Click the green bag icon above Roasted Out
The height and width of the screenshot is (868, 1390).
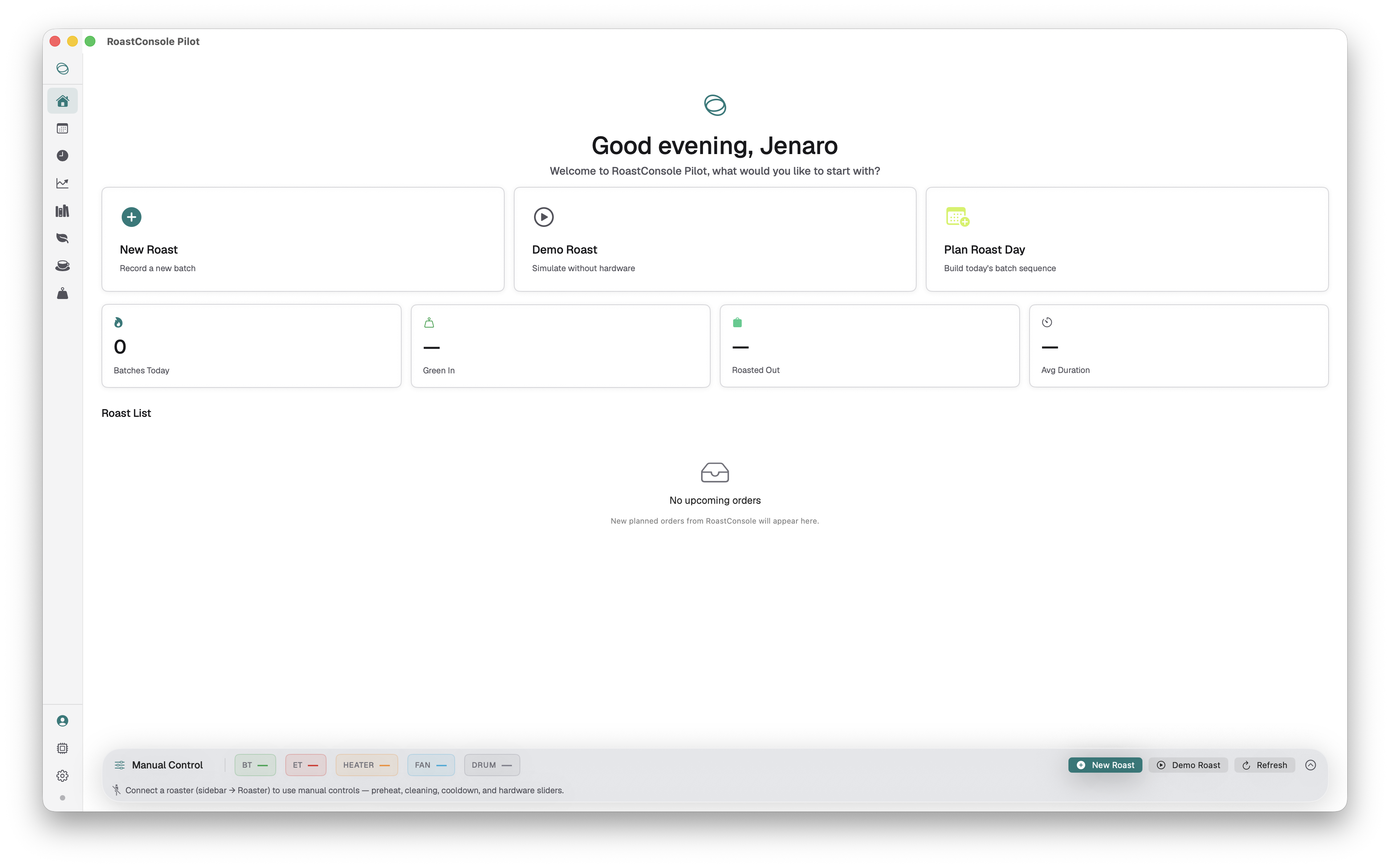pyautogui.click(x=737, y=323)
